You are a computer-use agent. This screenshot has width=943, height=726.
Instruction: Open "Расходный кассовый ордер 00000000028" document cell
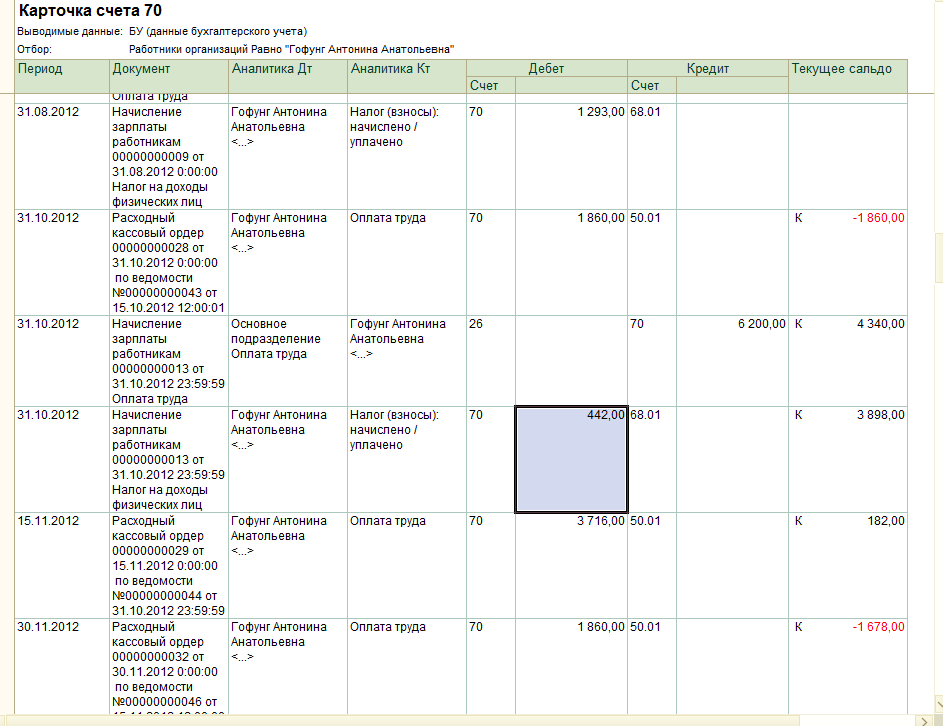pos(169,263)
